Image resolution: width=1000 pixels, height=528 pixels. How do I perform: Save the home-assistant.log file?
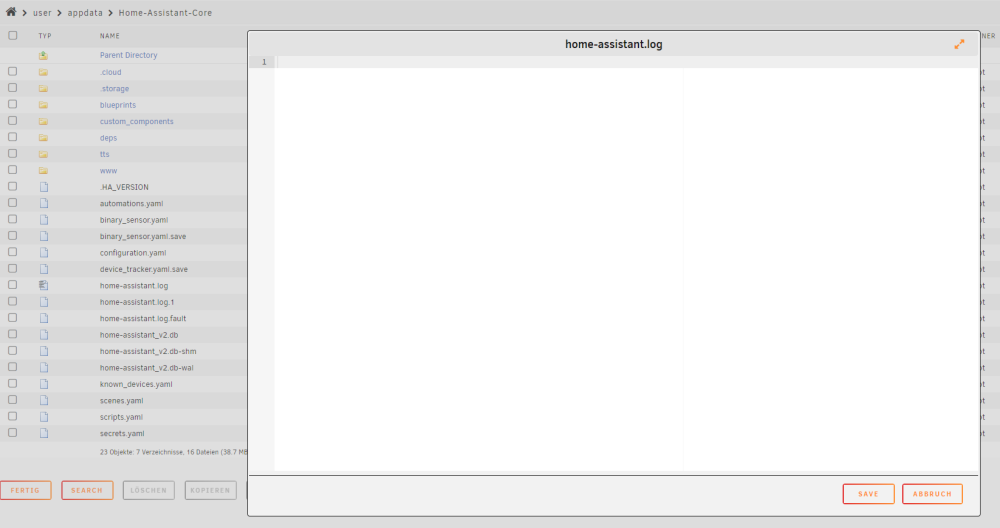point(868,494)
